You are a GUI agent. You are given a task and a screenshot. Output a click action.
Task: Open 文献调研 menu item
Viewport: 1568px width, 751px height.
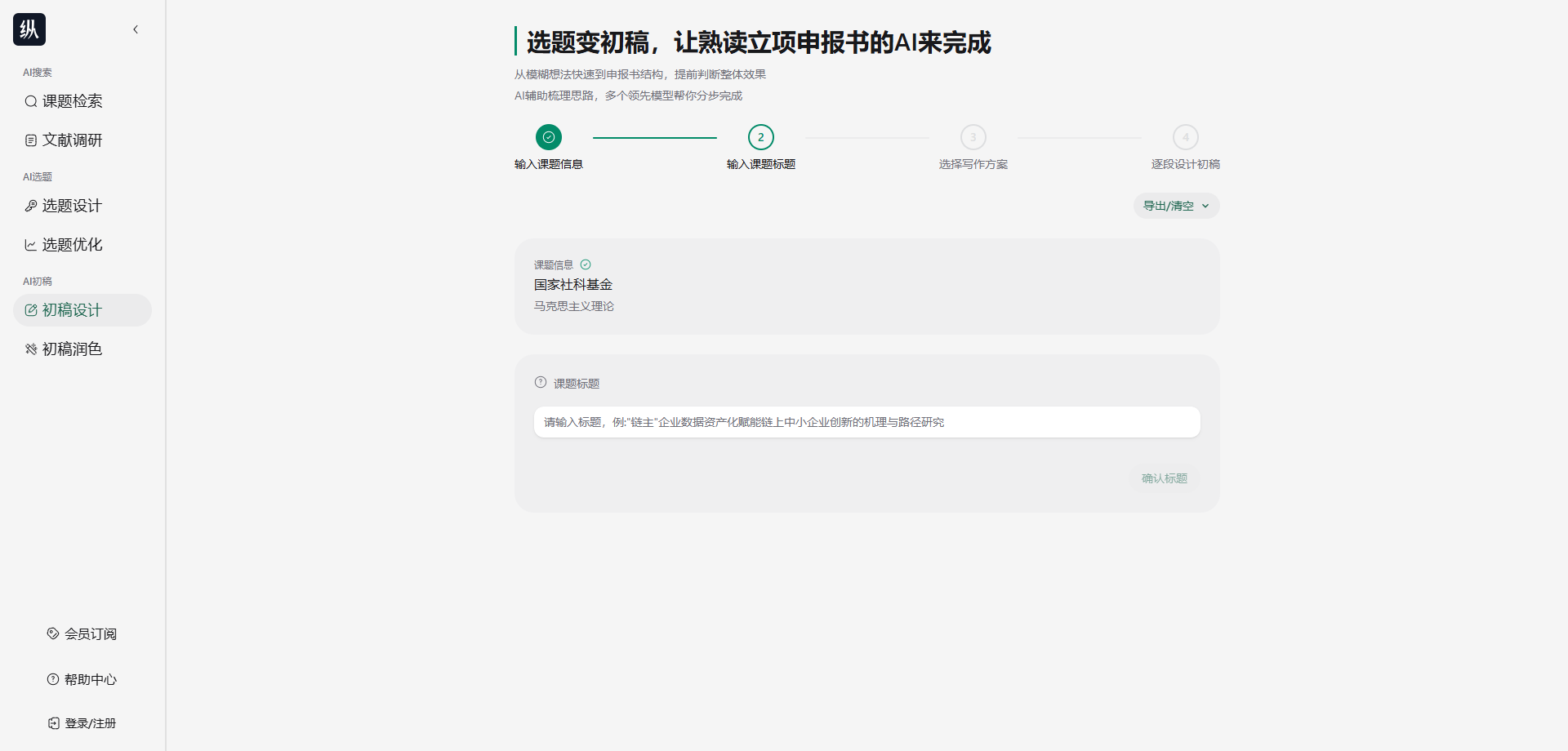coord(82,140)
